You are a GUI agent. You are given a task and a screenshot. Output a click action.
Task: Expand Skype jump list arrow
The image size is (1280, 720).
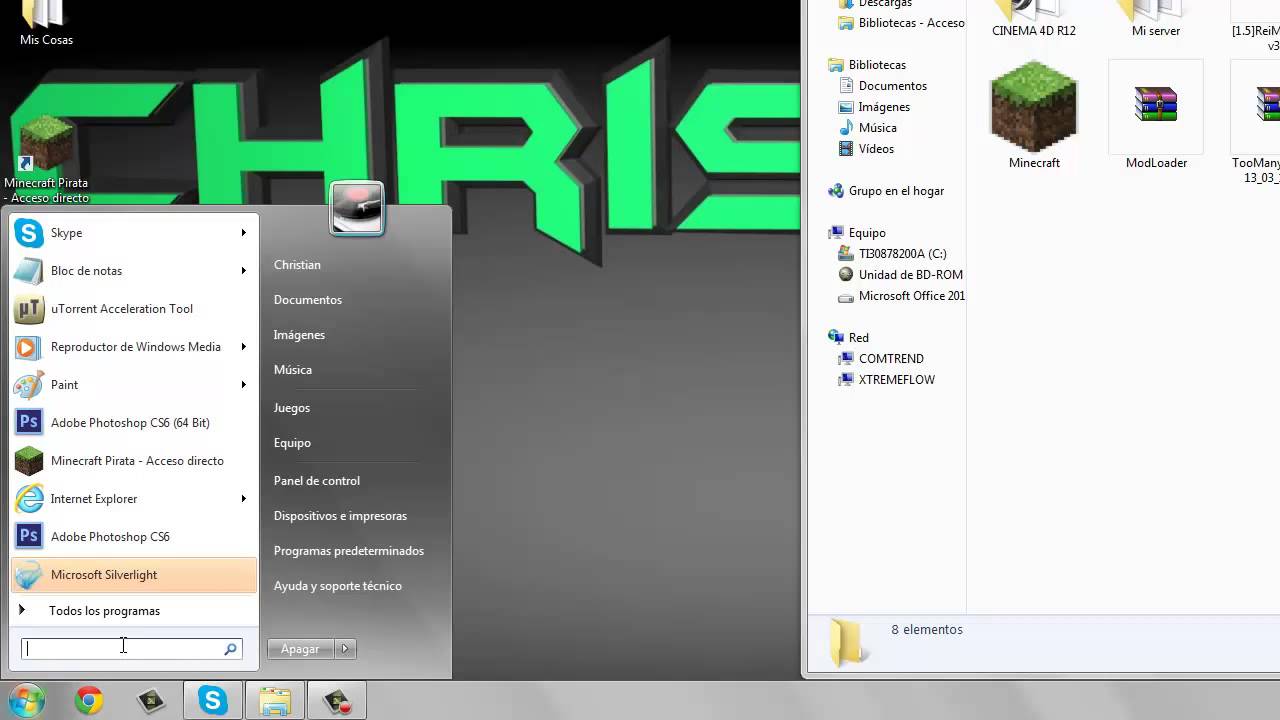click(x=243, y=233)
